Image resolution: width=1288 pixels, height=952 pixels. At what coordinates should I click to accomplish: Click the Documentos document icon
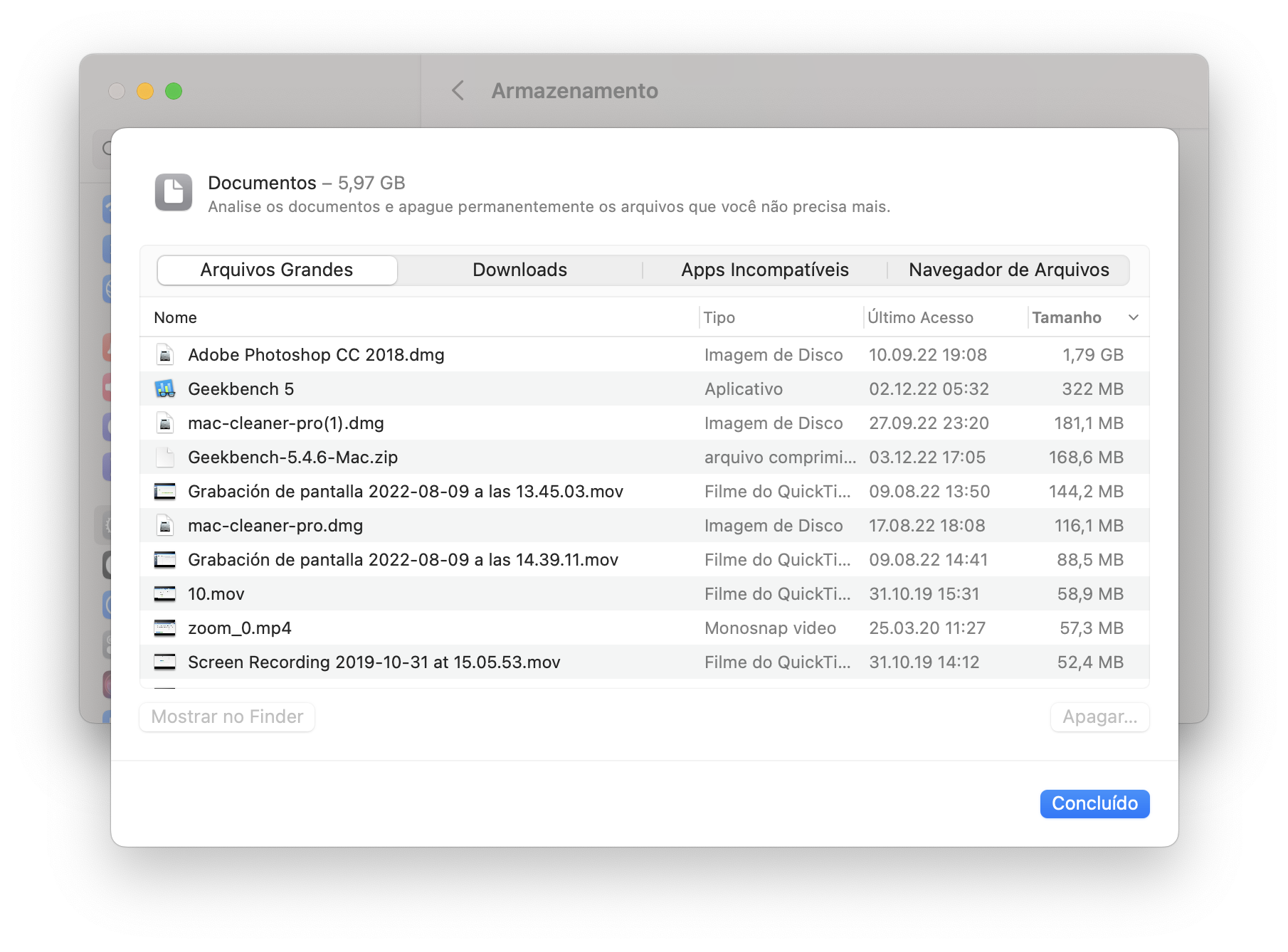pos(174,192)
